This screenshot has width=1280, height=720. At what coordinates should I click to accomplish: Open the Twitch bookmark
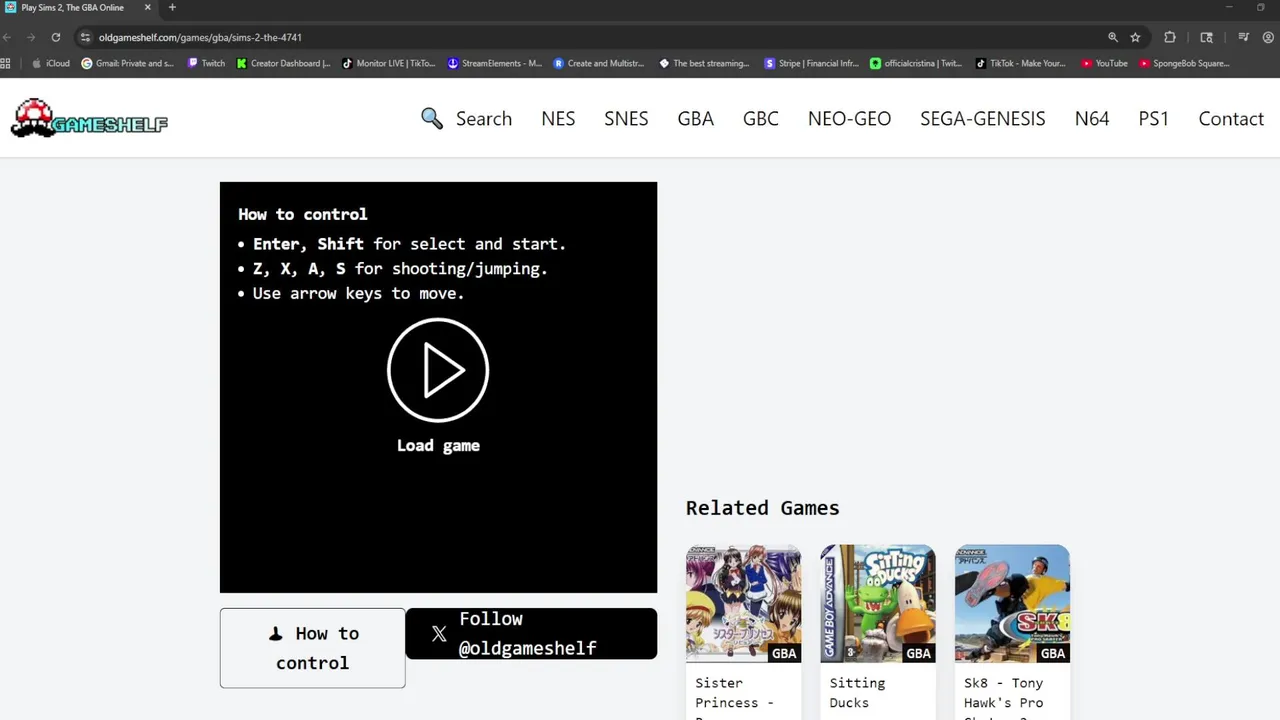click(206, 63)
